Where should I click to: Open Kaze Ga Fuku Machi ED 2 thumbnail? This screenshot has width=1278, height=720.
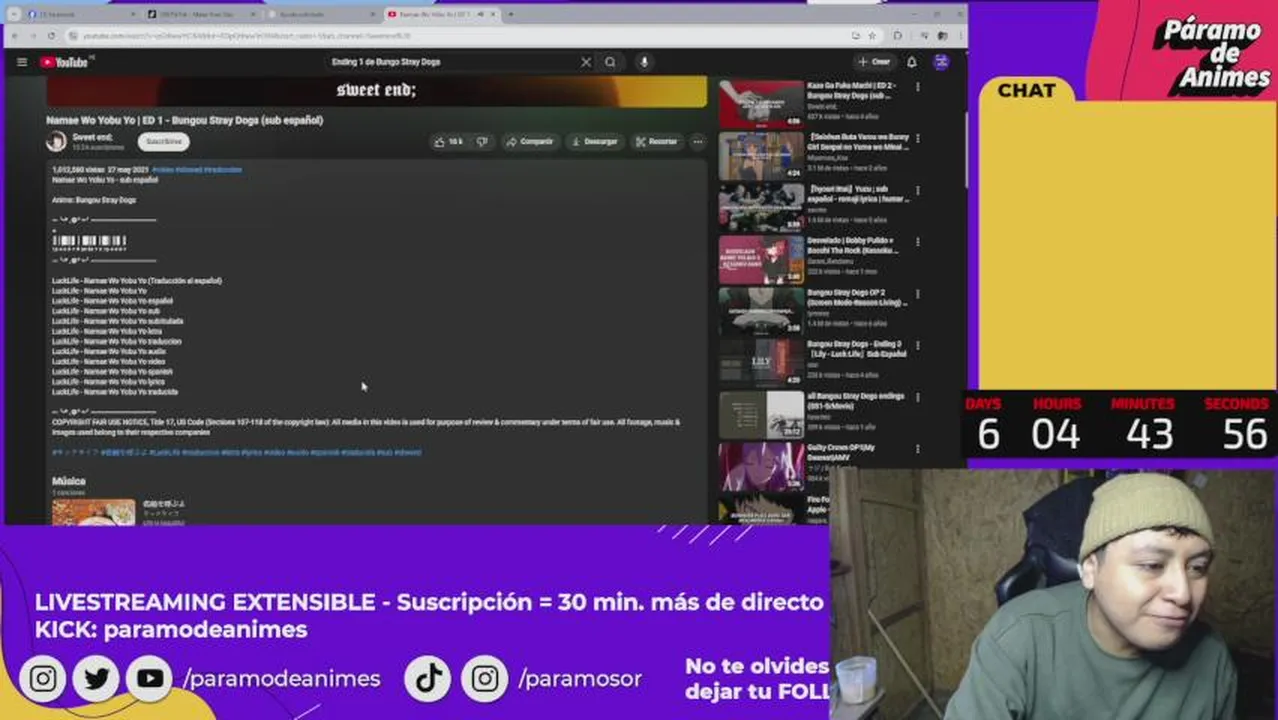coord(761,104)
